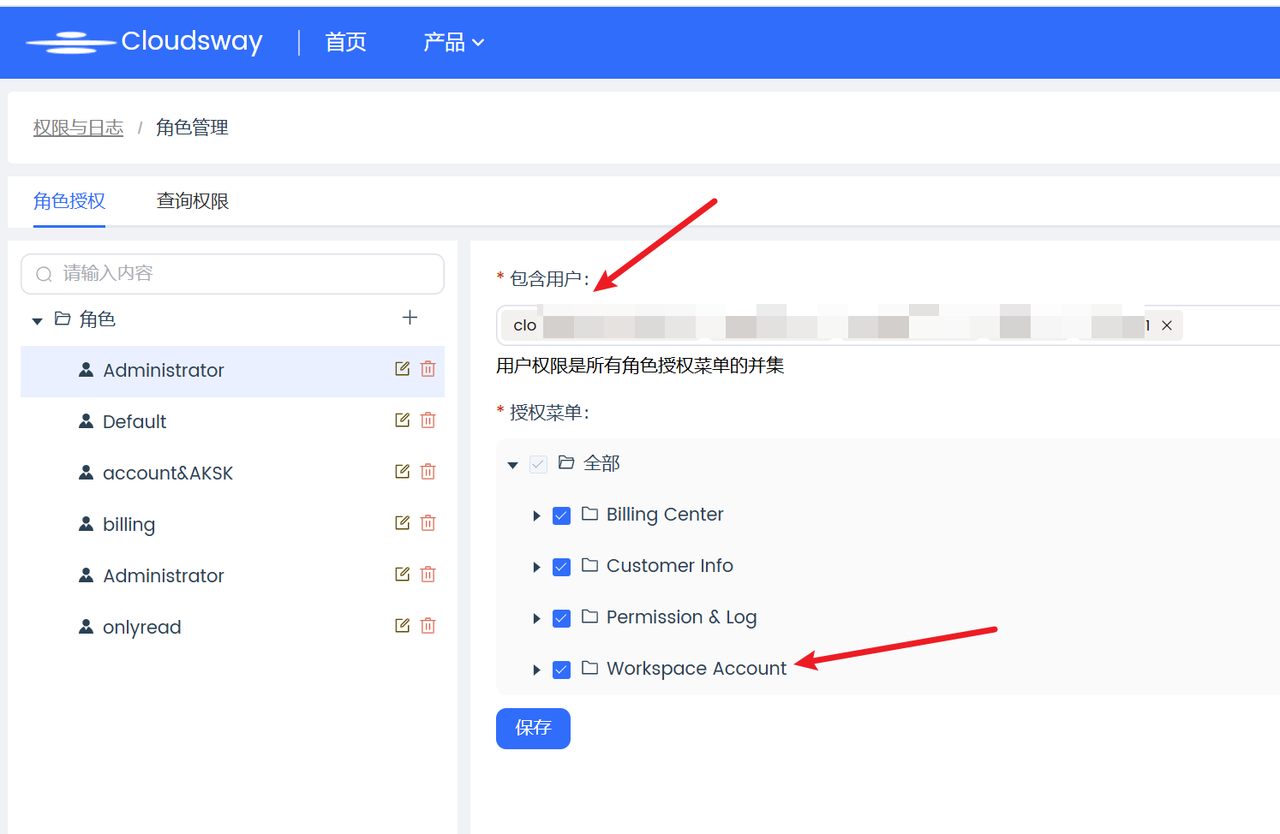1280x834 pixels.
Task: Expand the Permission & Log tree node
Action: coord(537,619)
